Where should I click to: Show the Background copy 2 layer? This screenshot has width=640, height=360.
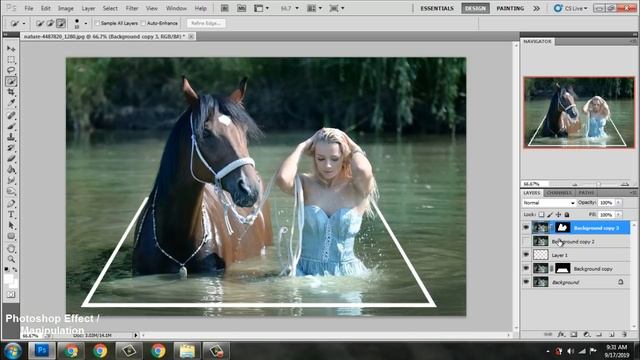526,241
